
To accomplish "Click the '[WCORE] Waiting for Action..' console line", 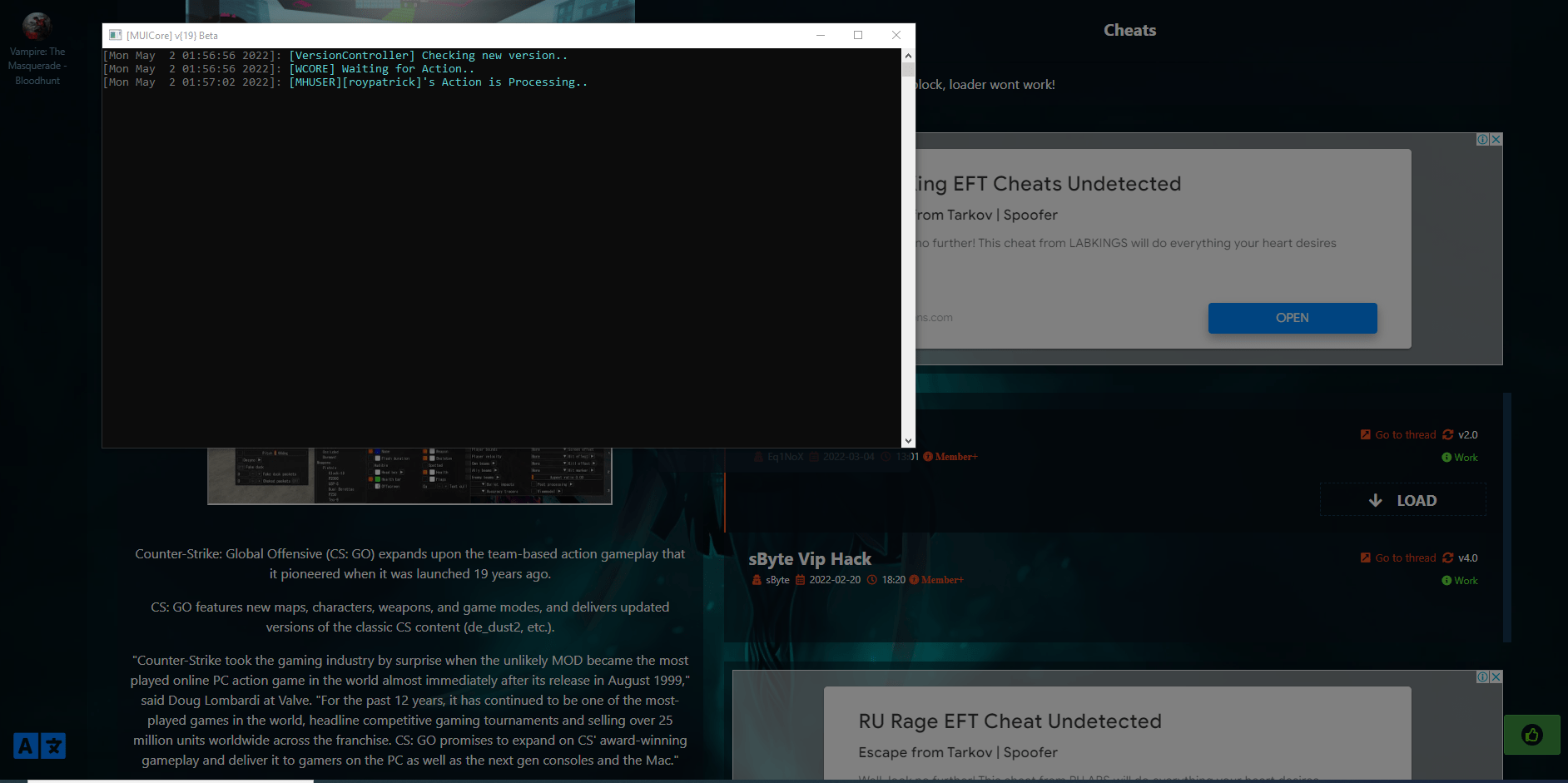I will pos(289,69).
